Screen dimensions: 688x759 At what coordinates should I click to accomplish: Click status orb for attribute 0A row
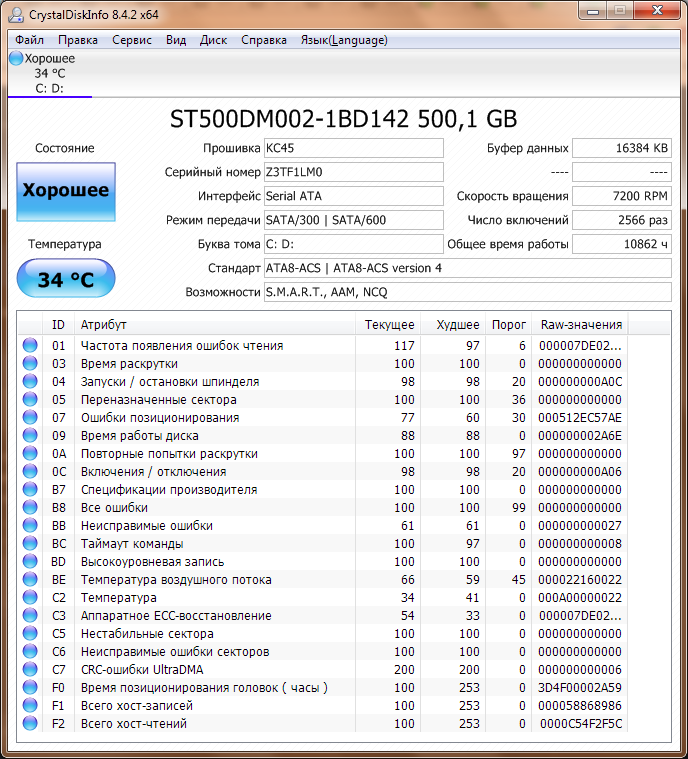coord(30,453)
